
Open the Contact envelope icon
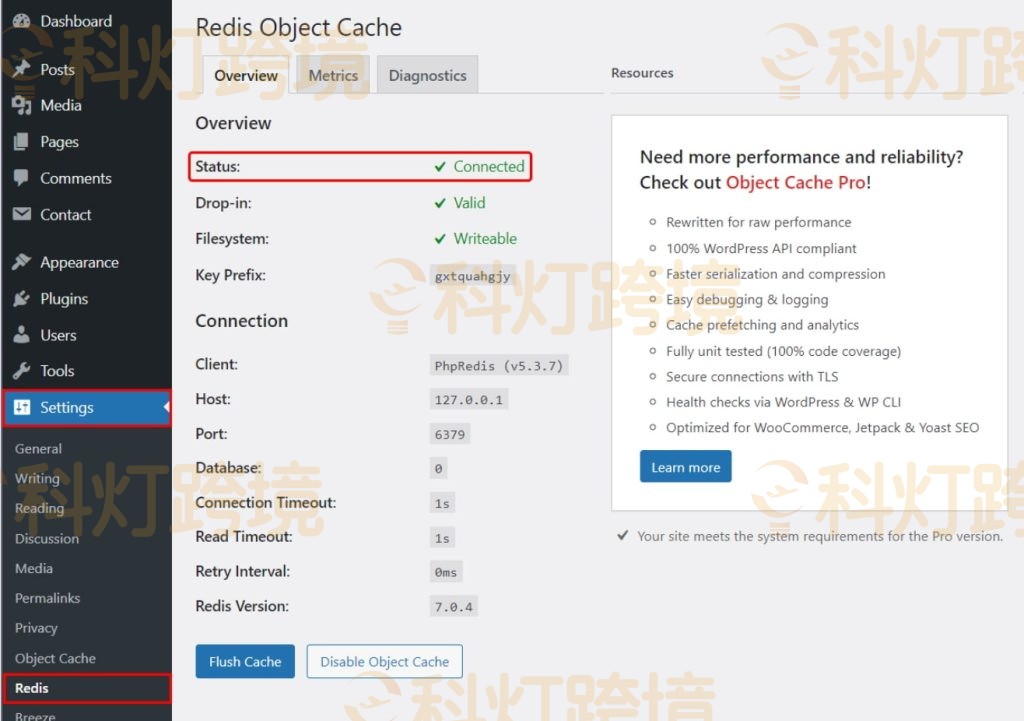click(x=22, y=214)
